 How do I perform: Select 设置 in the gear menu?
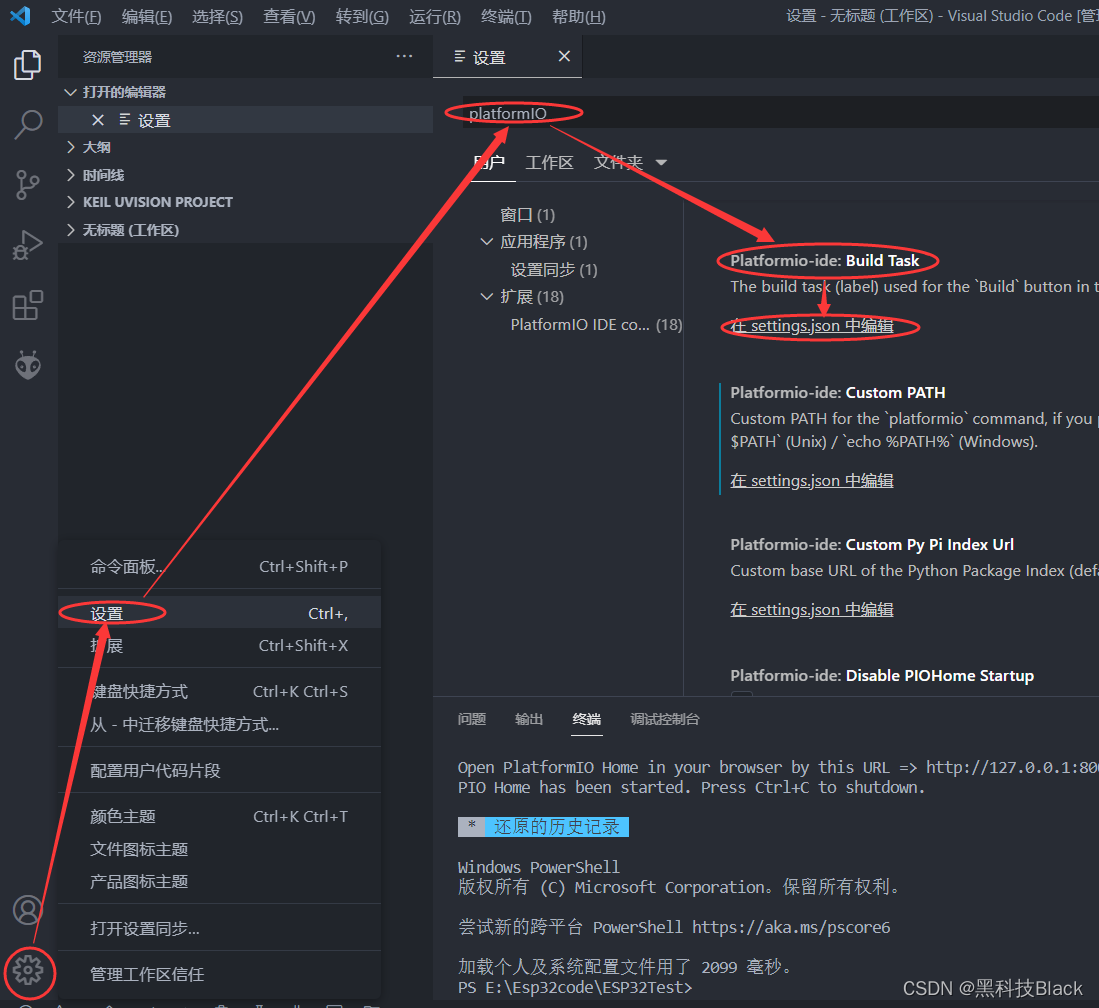click(219, 613)
